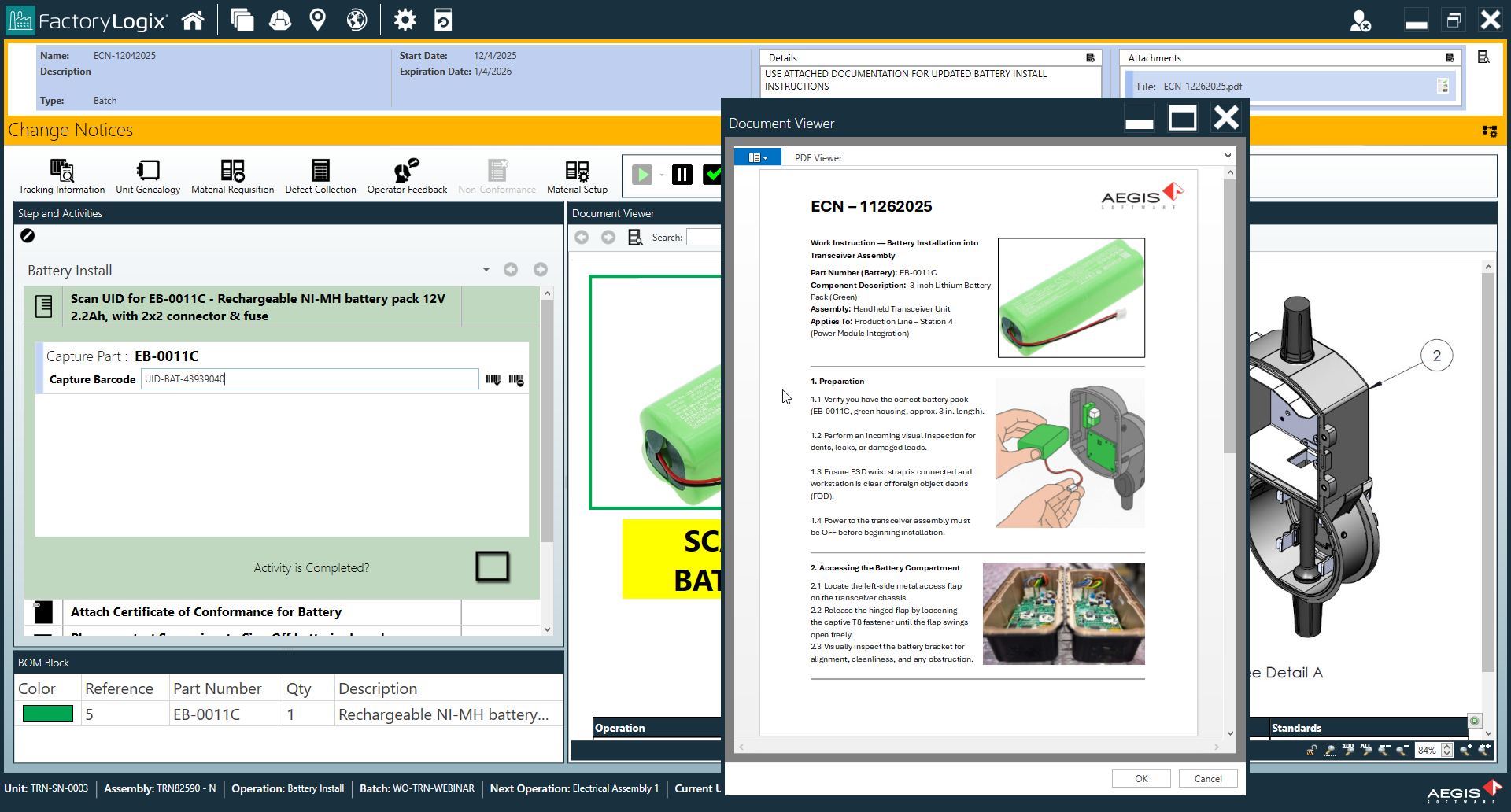Image resolution: width=1511 pixels, height=812 pixels.
Task: Check the 'Activity is Completed?' checkbox
Action: click(x=492, y=567)
